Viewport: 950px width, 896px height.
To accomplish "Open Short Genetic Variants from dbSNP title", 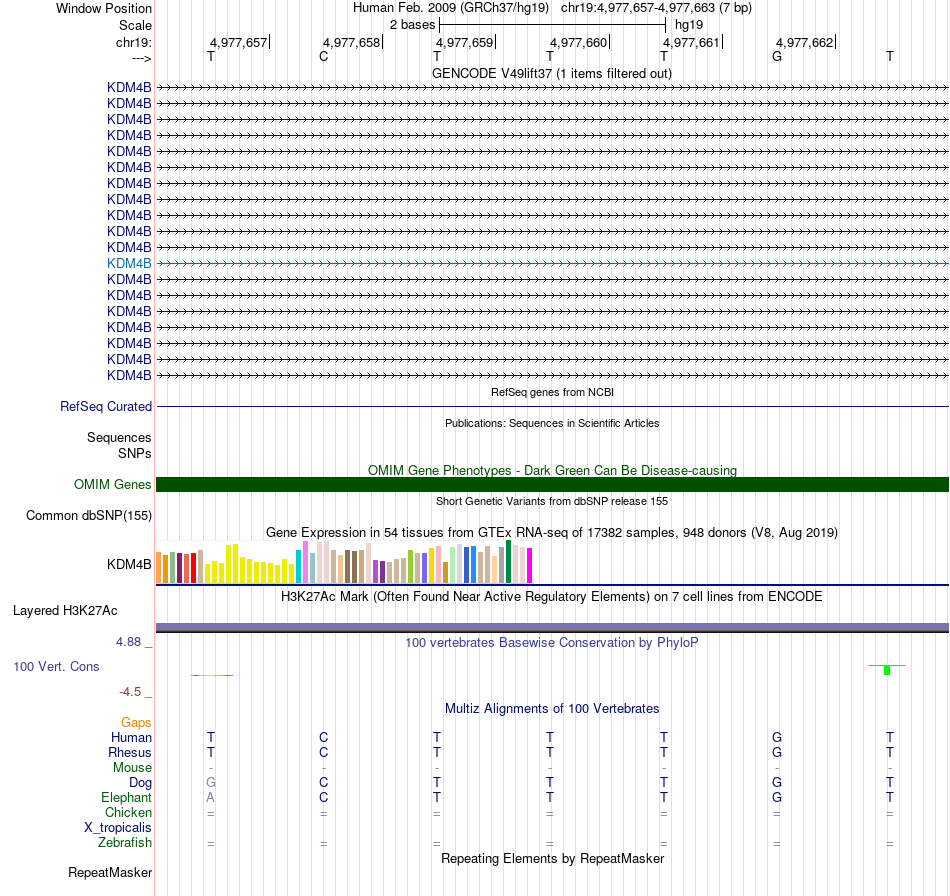I will click(552, 501).
